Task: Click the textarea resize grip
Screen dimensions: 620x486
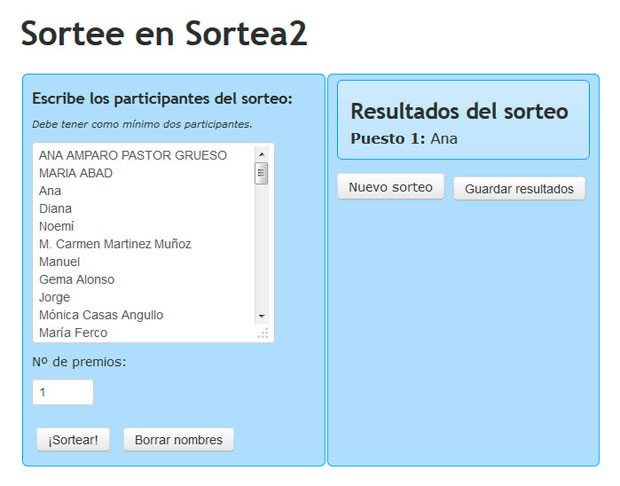Action: click(x=263, y=333)
